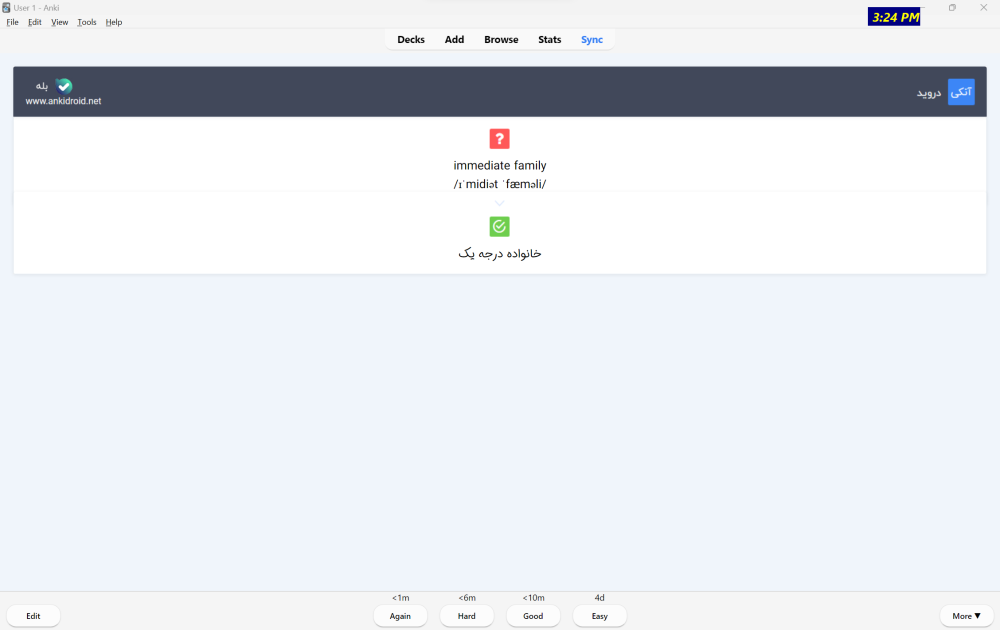Rate the card as Good

point(533,616)
